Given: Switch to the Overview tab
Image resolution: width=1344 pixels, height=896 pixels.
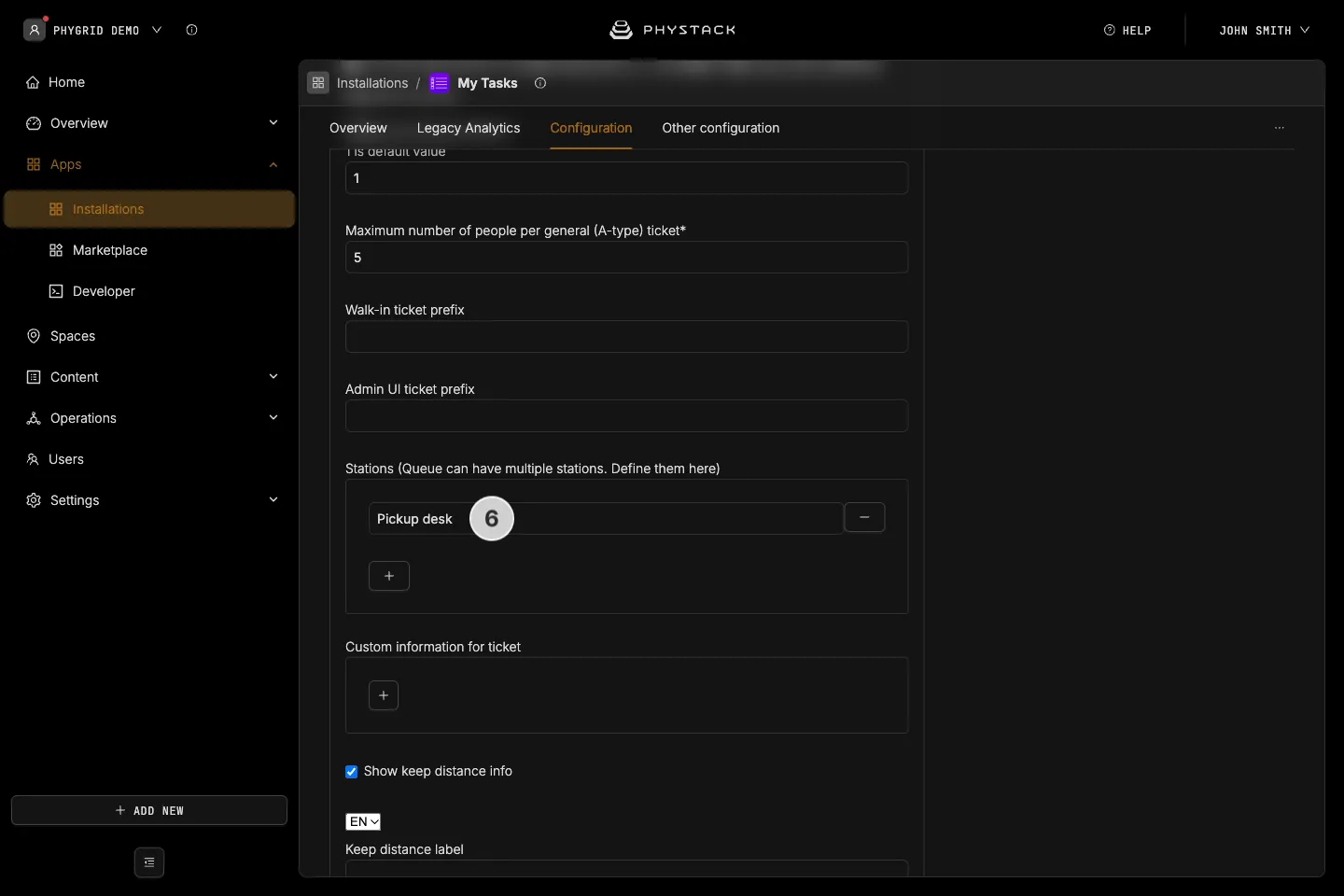Looking at the screenshot, I should (358, 128).
